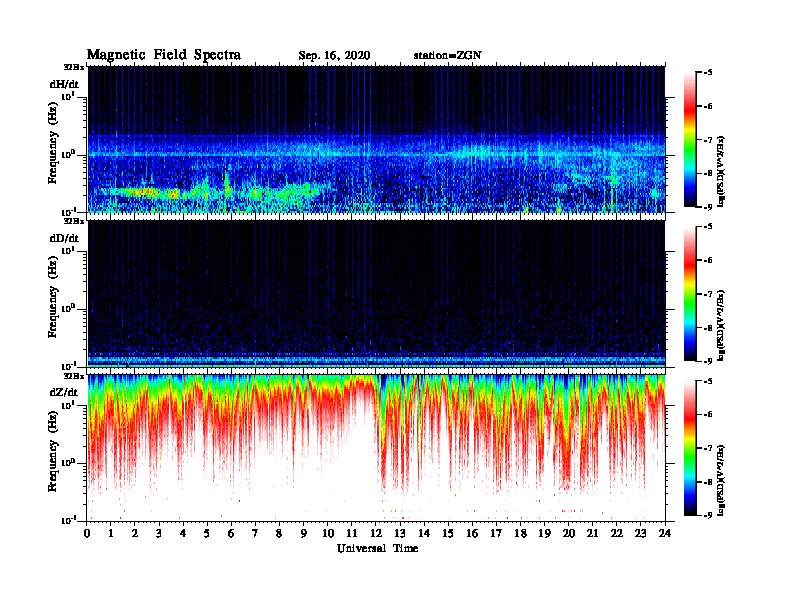Viewport: 792px width, 612px height.
Task: Click hour 16 on the Universal Time axis
Action: 472,533
